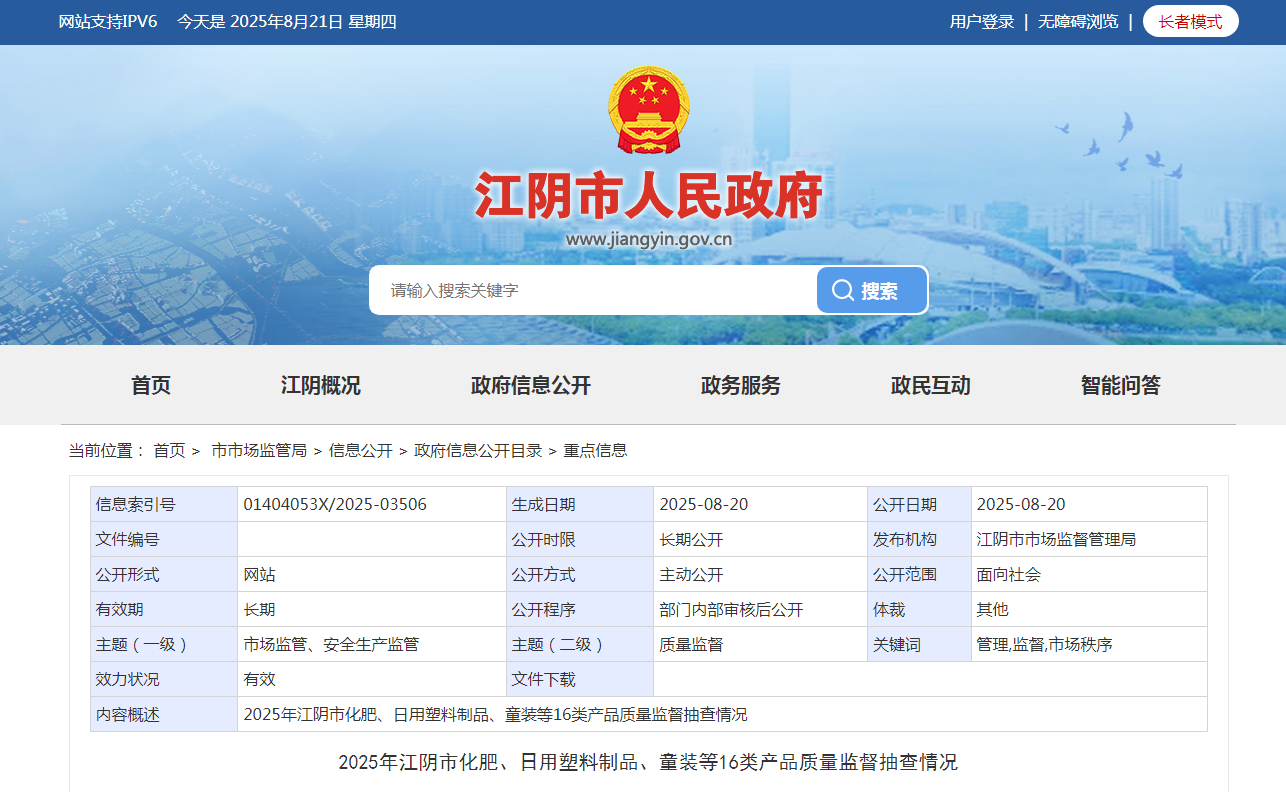Click the 公开时限 label cell
This screenshot has width=1286, height=792.
click(580, 539)
